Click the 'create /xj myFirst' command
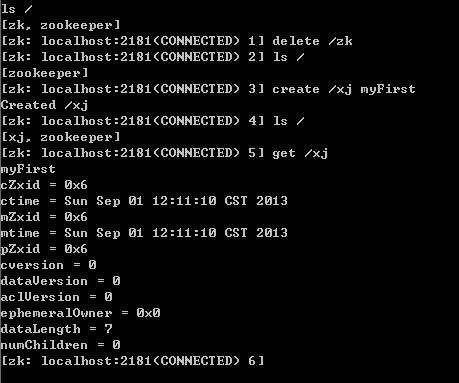Screen dimensions: 459x383 tap(344, 89)
